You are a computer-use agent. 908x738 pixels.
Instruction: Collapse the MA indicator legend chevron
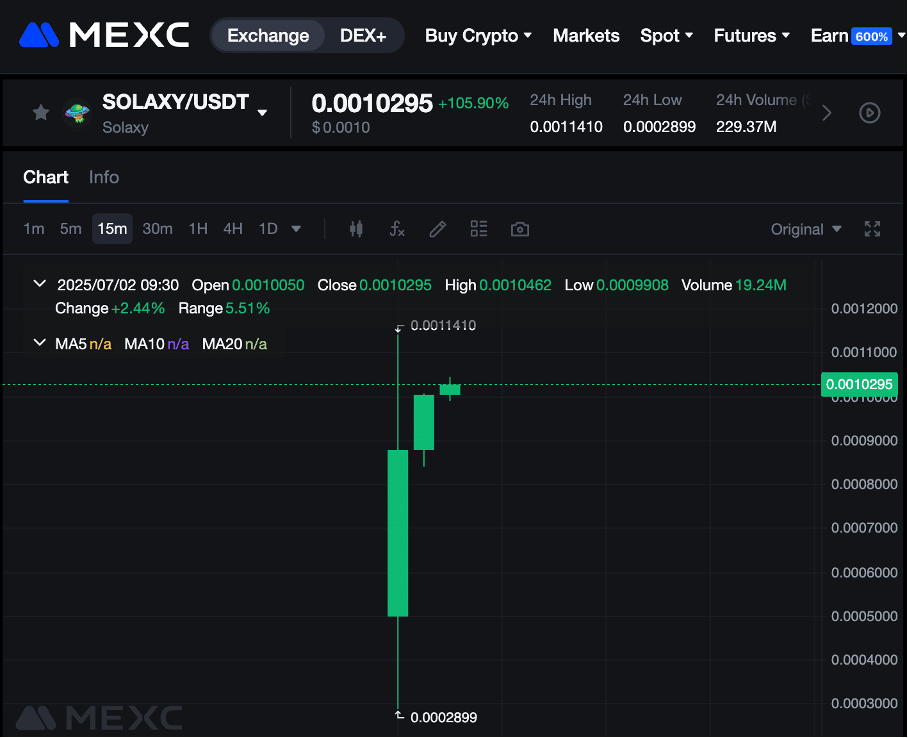[x=40, y=343]
